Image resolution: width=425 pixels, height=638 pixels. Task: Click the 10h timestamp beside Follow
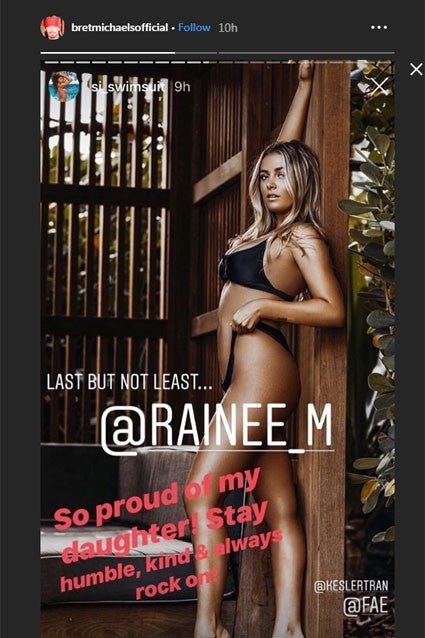tap(228, 28)
